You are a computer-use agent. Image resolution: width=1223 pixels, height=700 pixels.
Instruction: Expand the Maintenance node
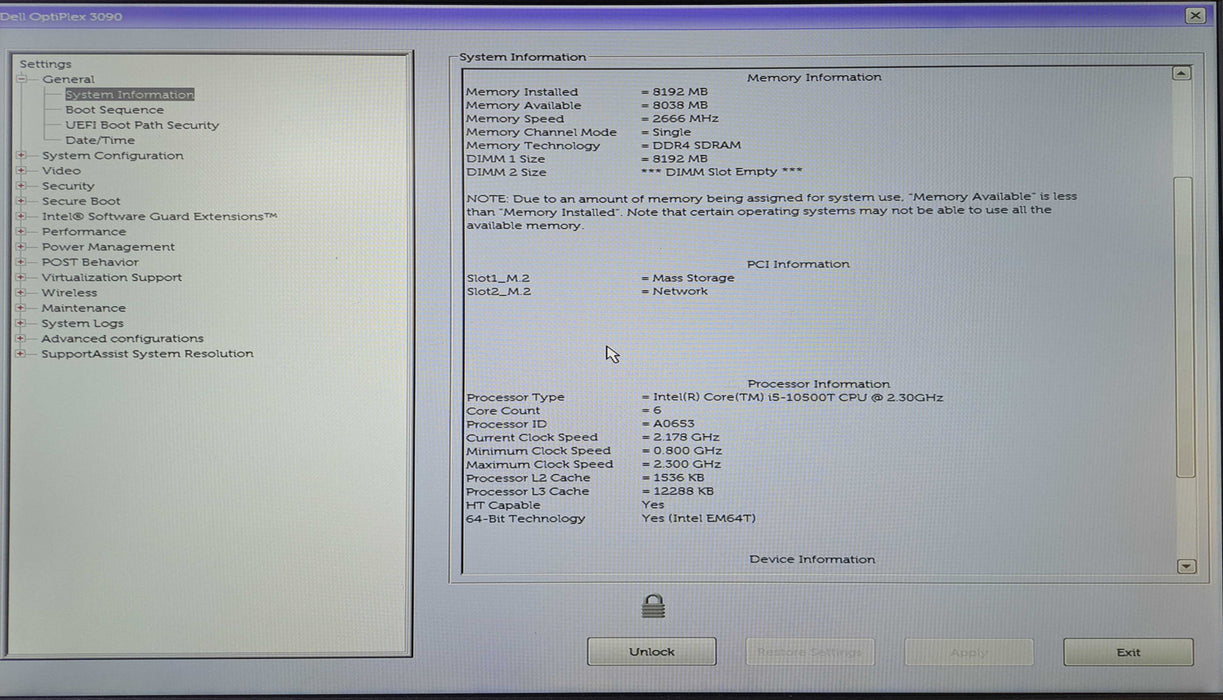[21, 308]
